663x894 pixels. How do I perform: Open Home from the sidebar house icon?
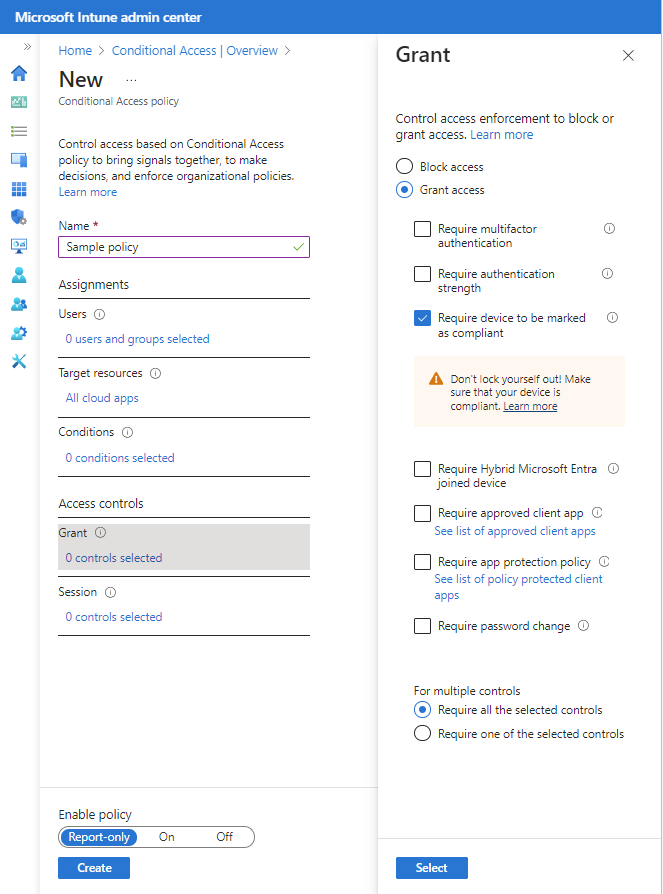point(19,73)
